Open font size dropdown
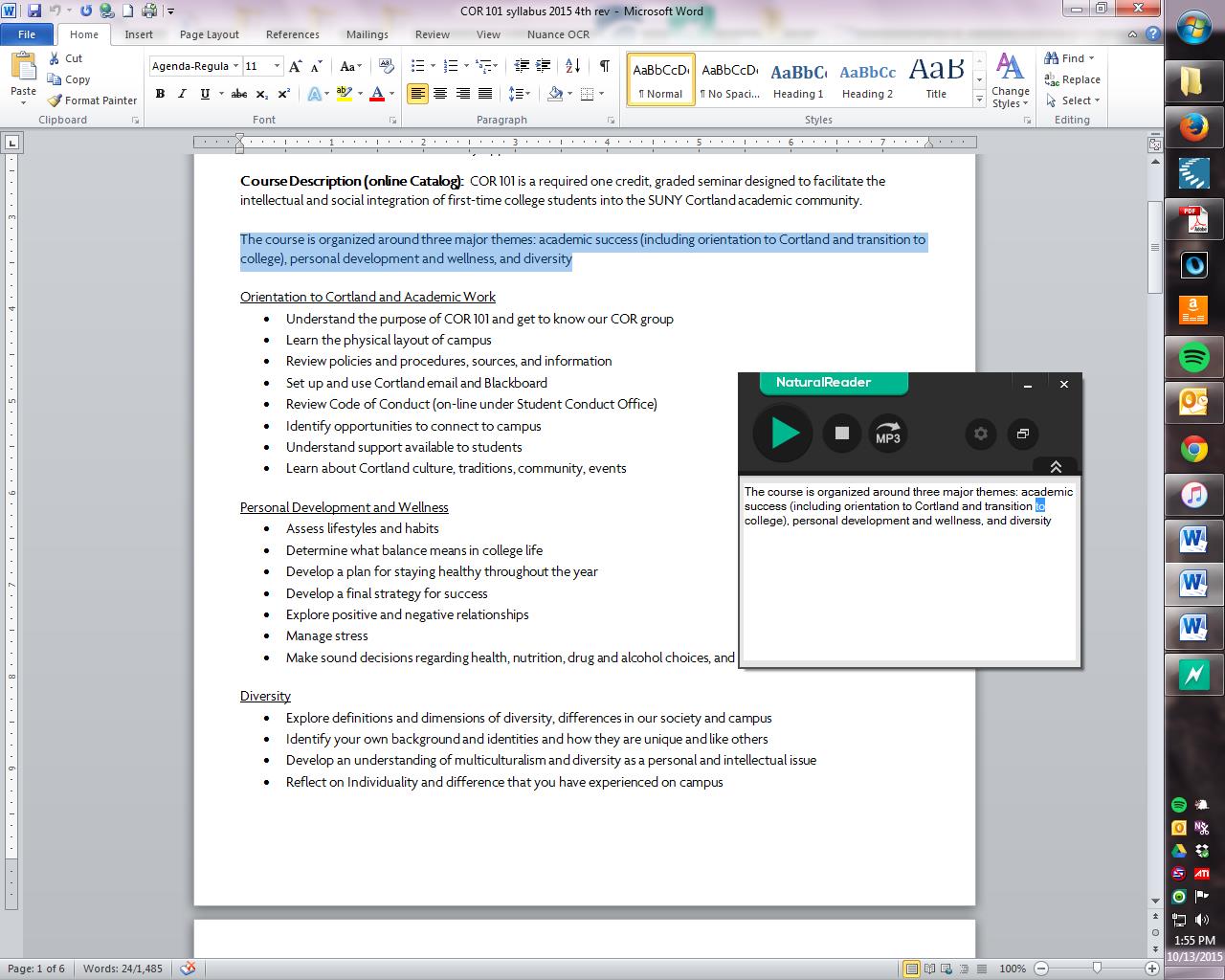Viewport: 1225px width, 980px height. (277, 66)
